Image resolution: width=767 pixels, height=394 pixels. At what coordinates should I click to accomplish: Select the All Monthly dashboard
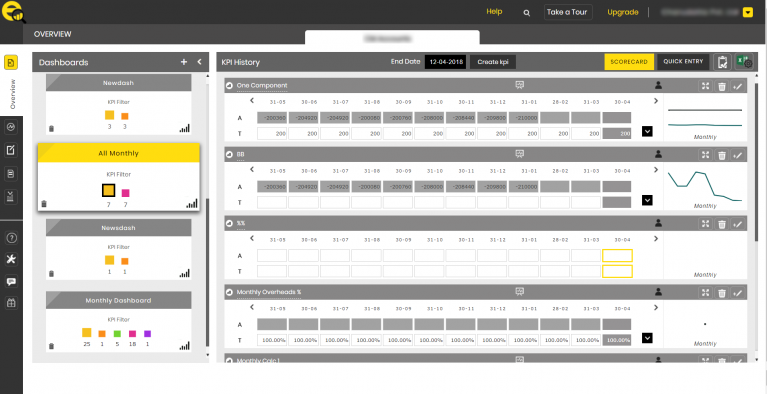coord(118,153)
